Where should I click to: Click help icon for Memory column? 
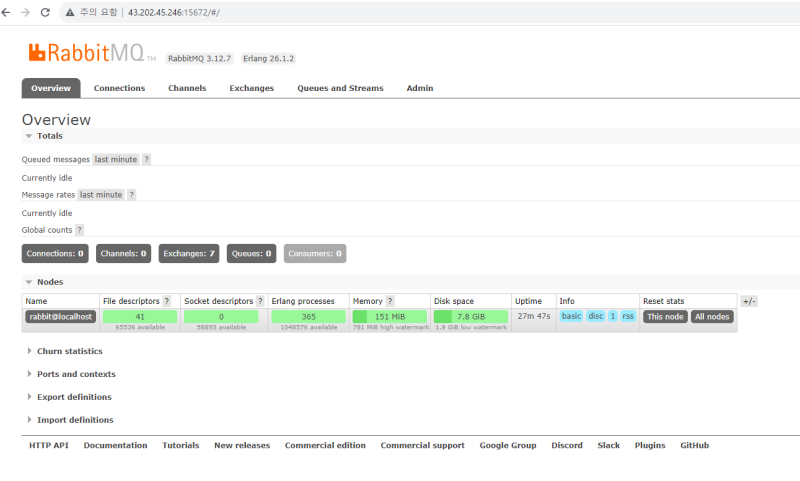pos(390,301)
